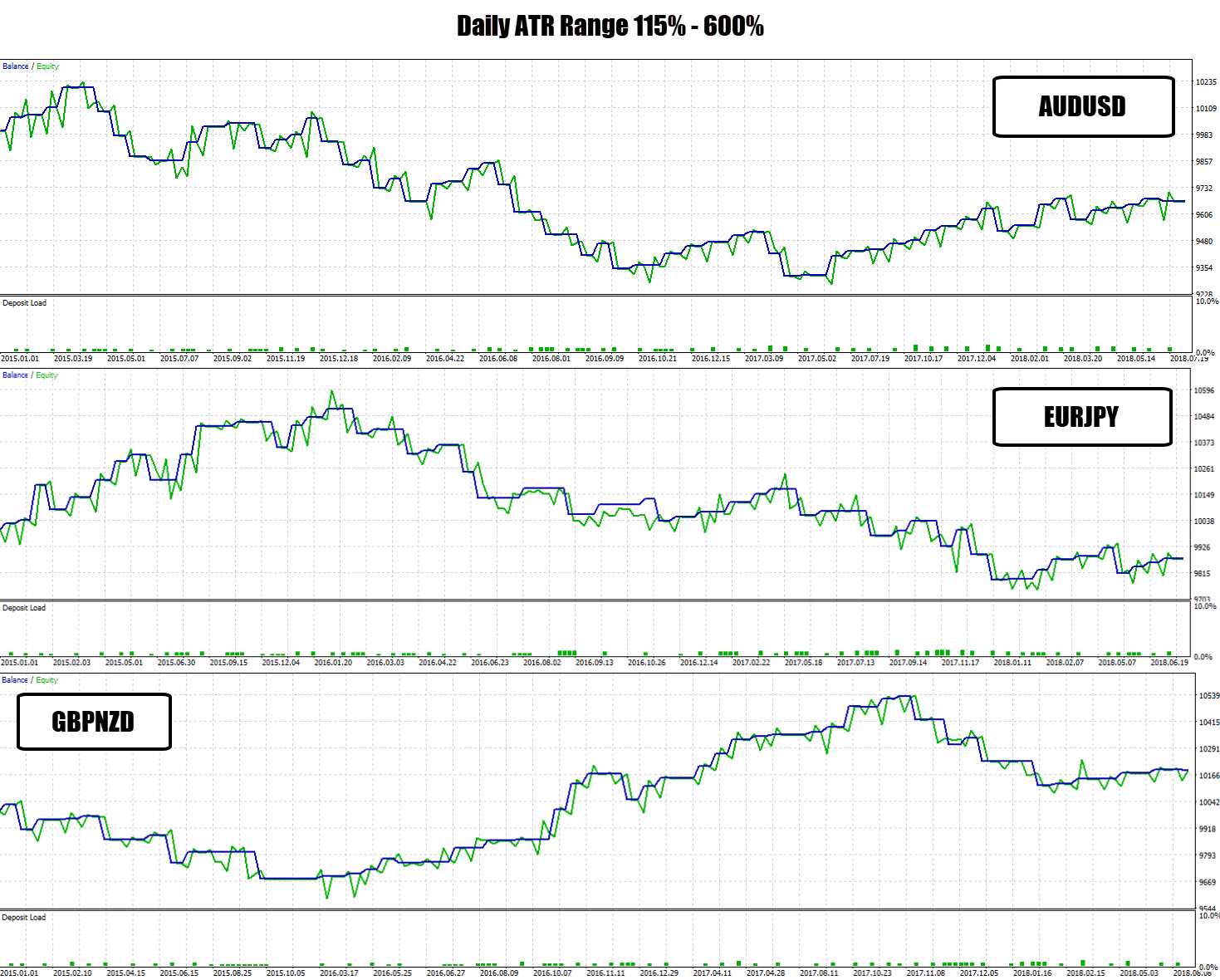Click the 9354 value on the price axis
This screenshot has height=980, width=1220.
click(1204, 268)
